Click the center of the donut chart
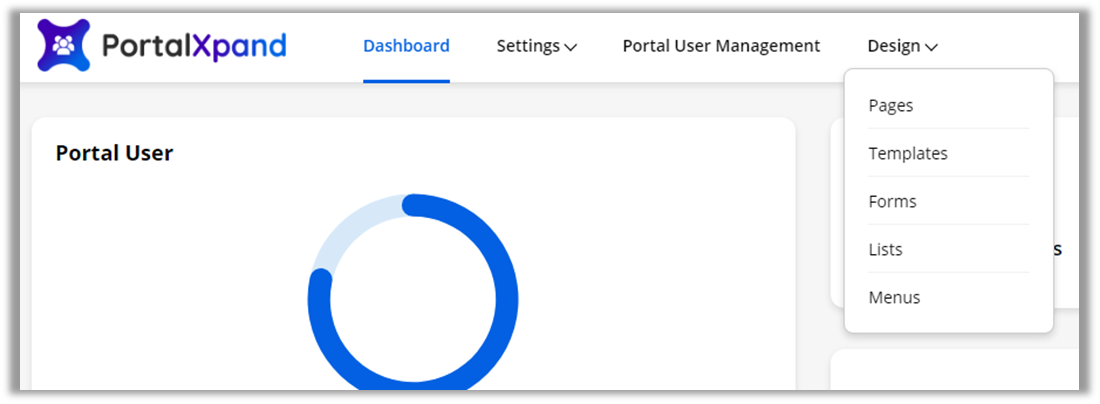Screen dimensions: 1100x404 (x=413, y=300)
